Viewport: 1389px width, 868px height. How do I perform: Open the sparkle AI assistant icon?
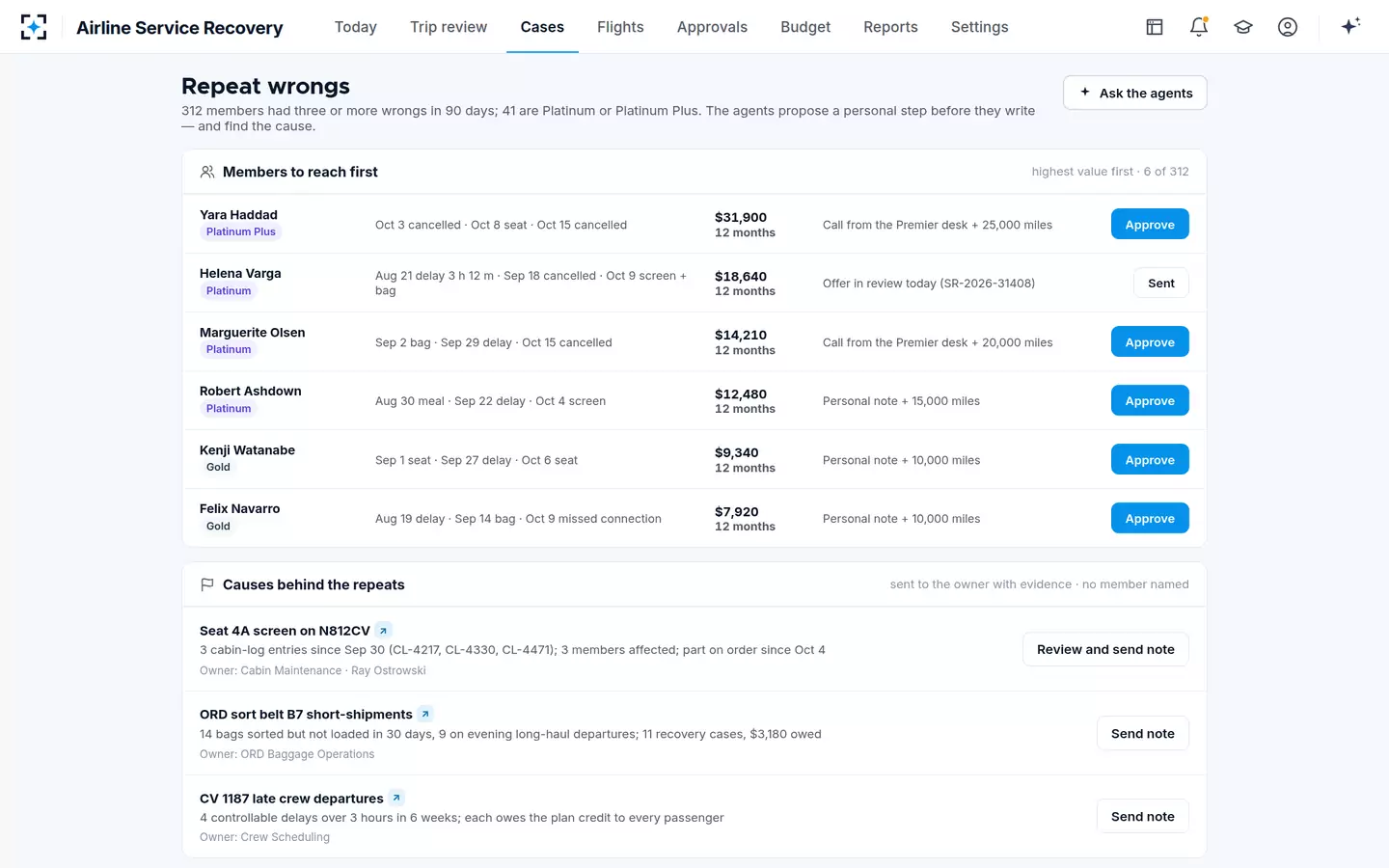pyautogui.click(x=1350, y=26)
